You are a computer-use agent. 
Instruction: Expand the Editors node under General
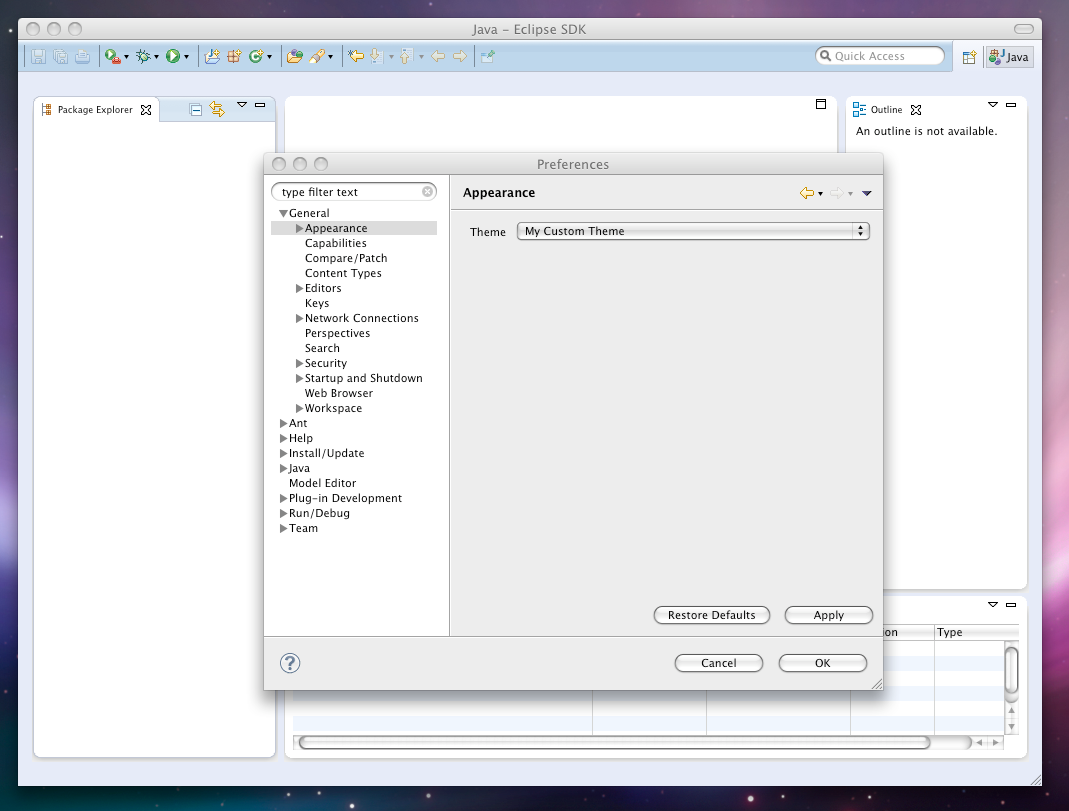(299, 288)
